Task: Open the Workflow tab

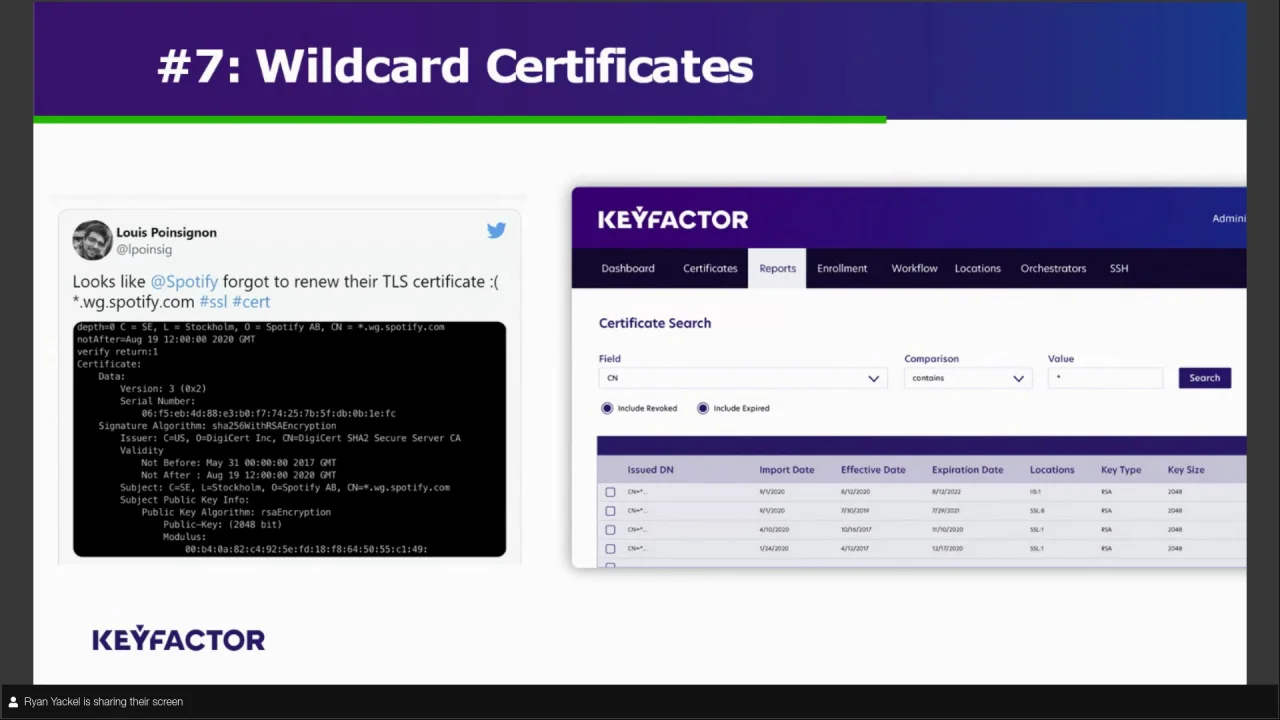Action: pos(914,268)
